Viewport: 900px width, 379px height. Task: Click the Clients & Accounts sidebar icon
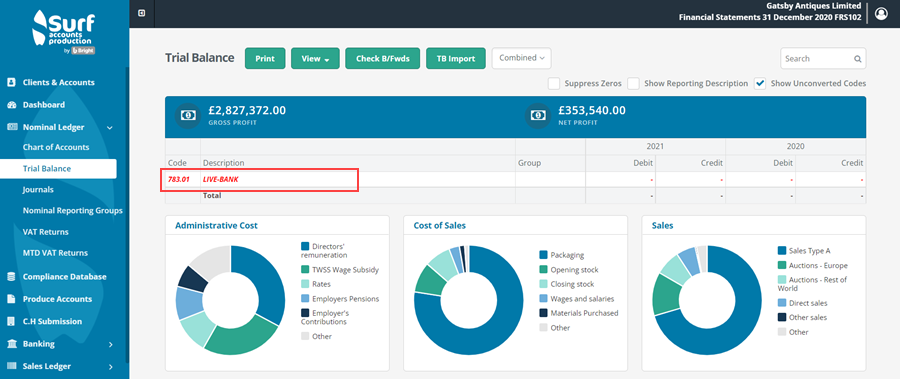(x=11, y=82)
